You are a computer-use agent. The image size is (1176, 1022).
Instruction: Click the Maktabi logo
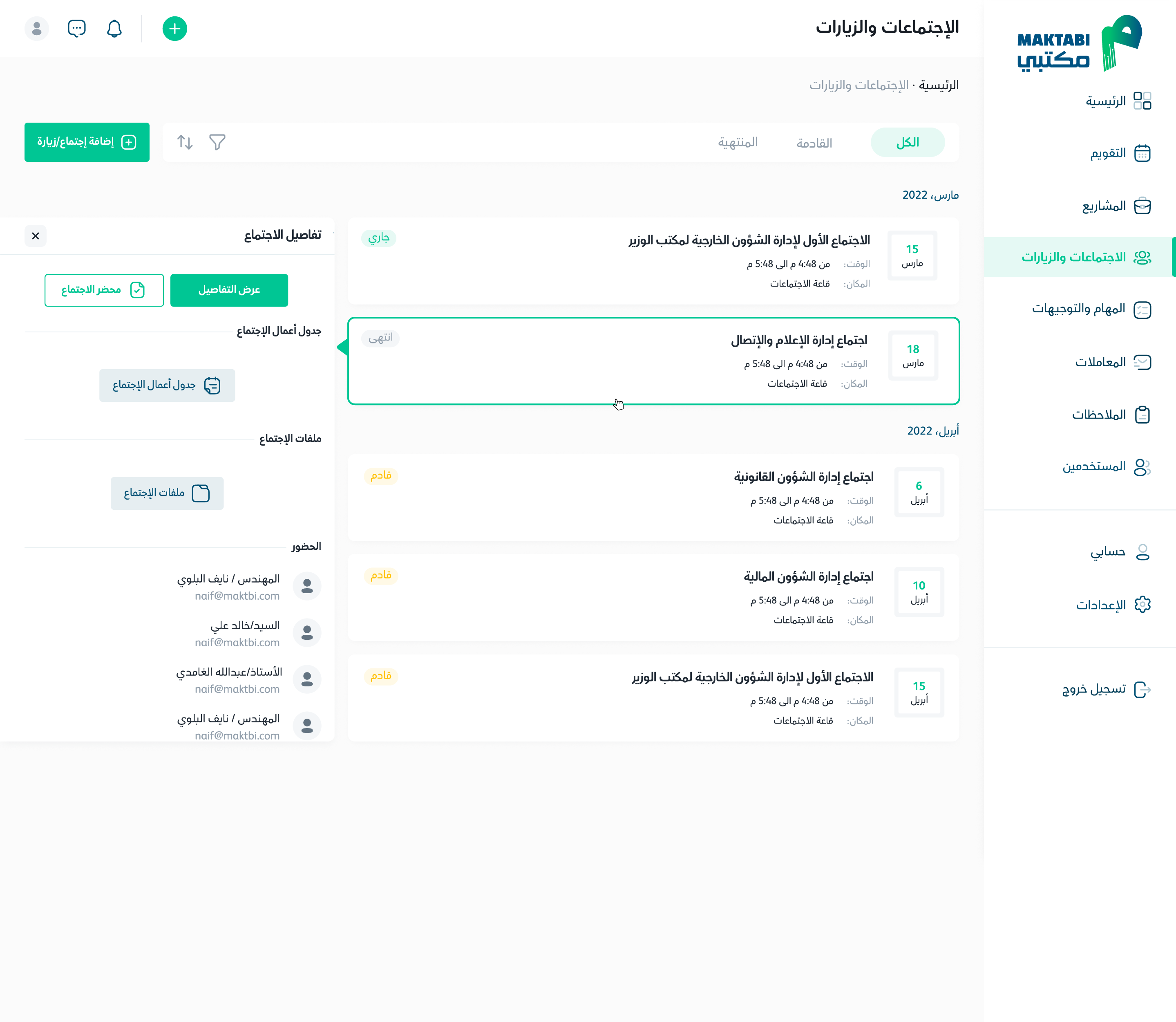click(x=1079, y=43)
